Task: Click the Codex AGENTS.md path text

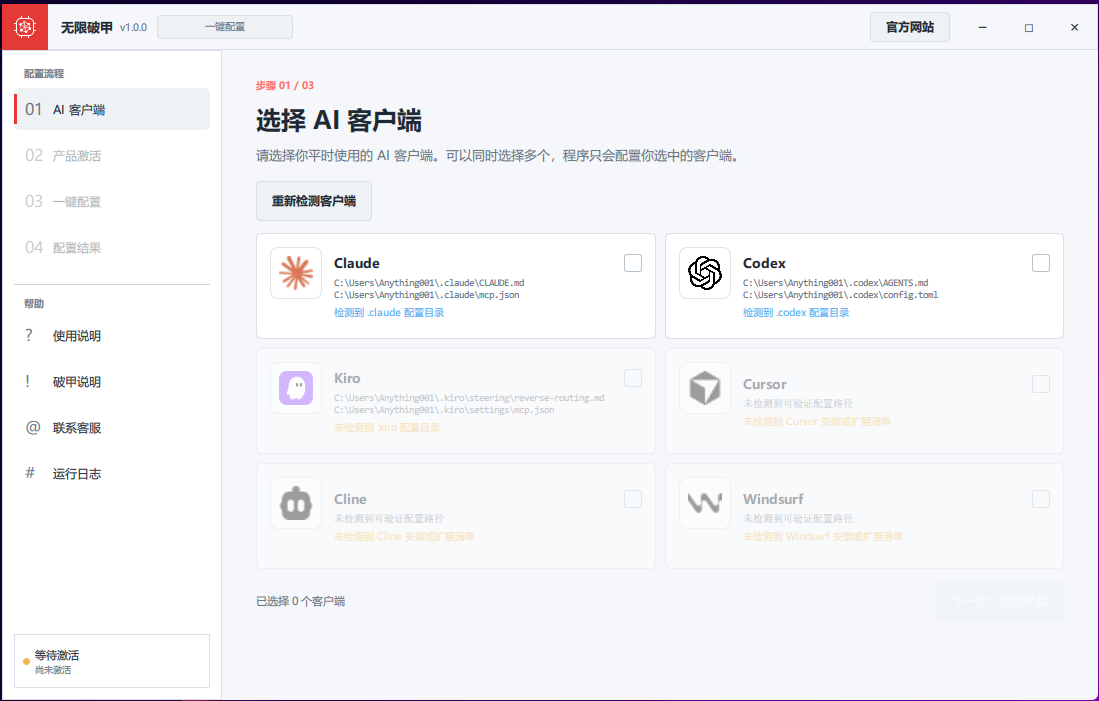Action: click(x=835, y=283)
